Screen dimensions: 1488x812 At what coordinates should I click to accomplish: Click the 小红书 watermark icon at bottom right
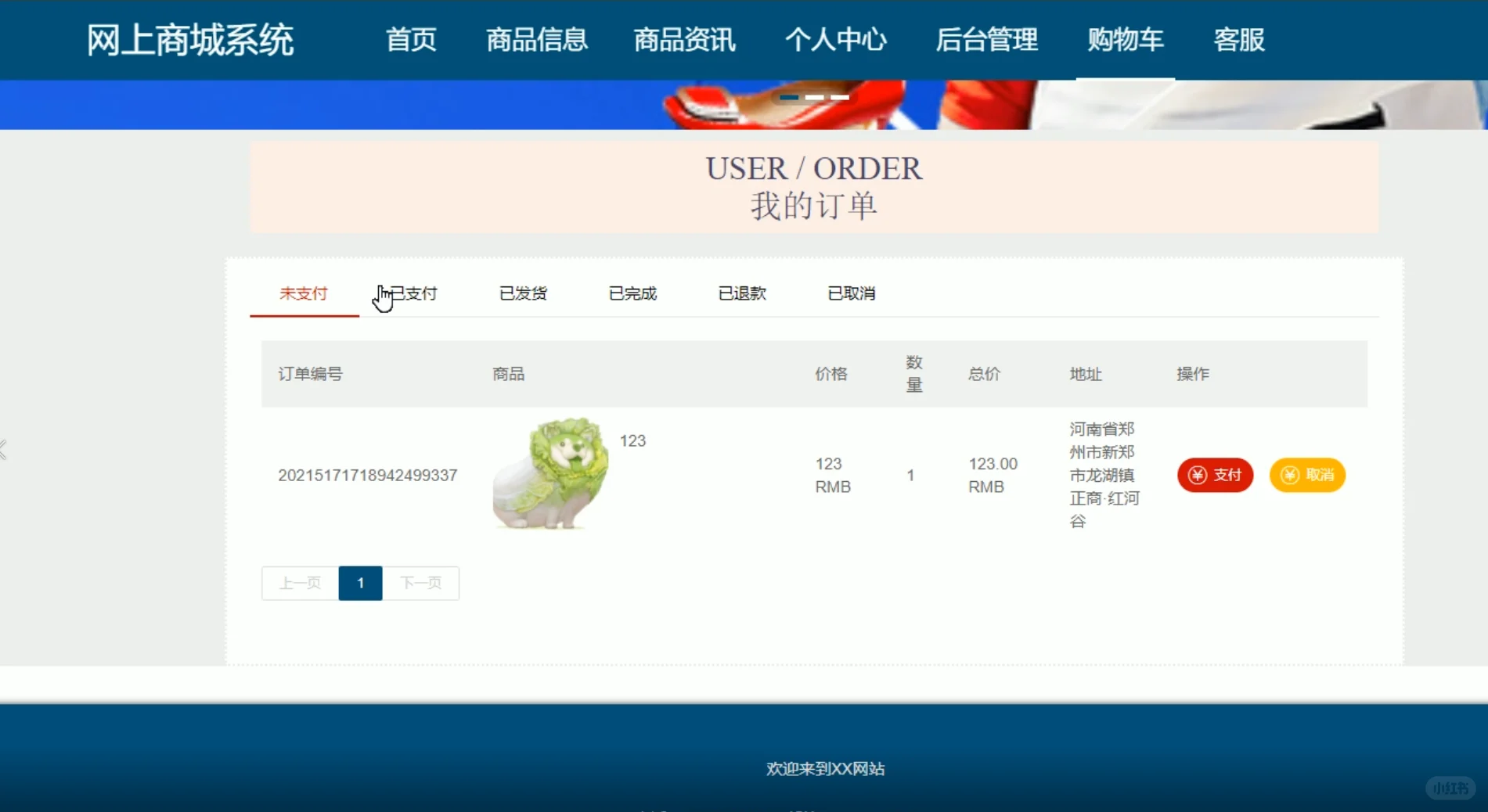[x=1450, y=787]
